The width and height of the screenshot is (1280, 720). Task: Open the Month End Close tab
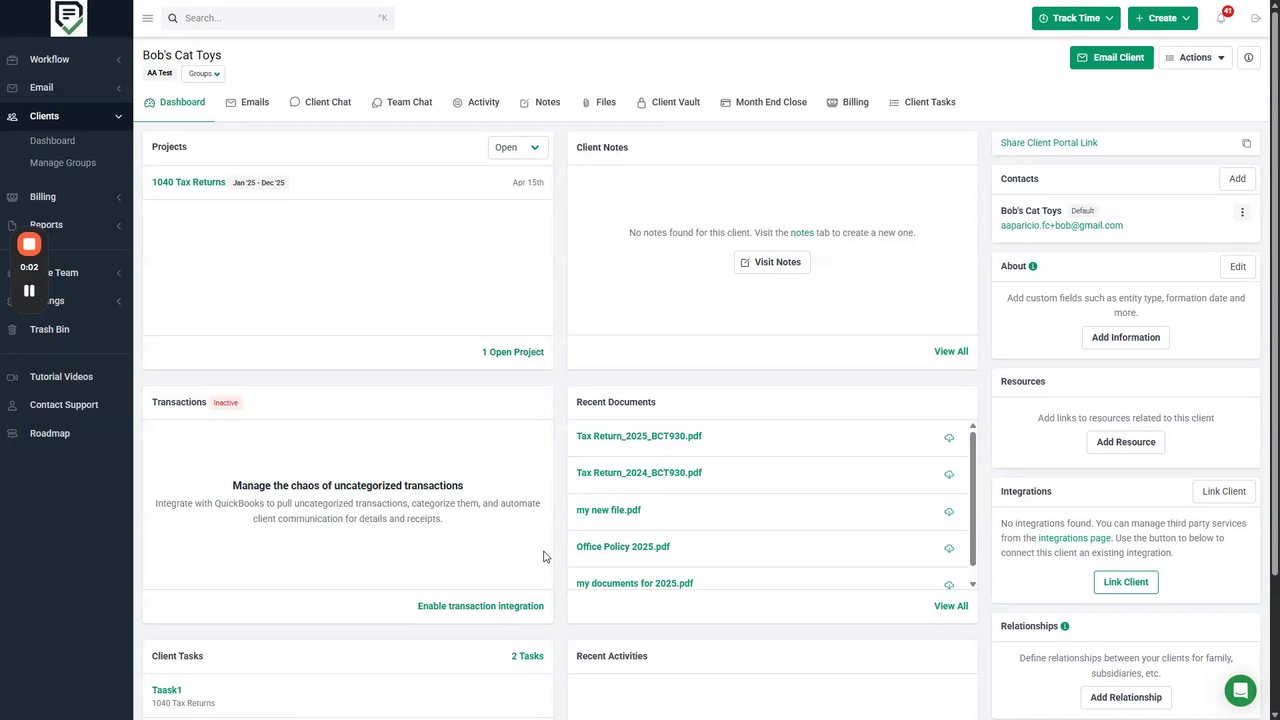click(x=763, y=102)
